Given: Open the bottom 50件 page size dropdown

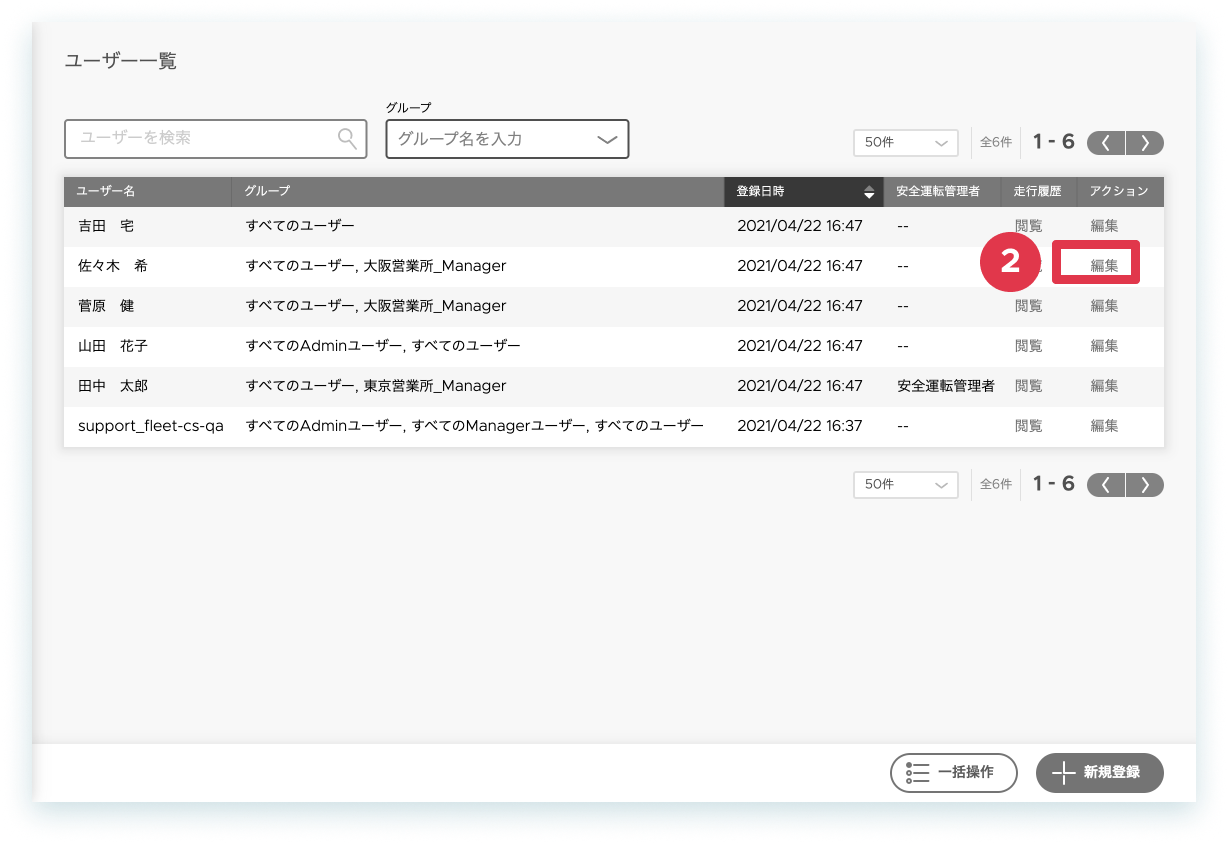Looking at the screenshot, I should 906,484.
